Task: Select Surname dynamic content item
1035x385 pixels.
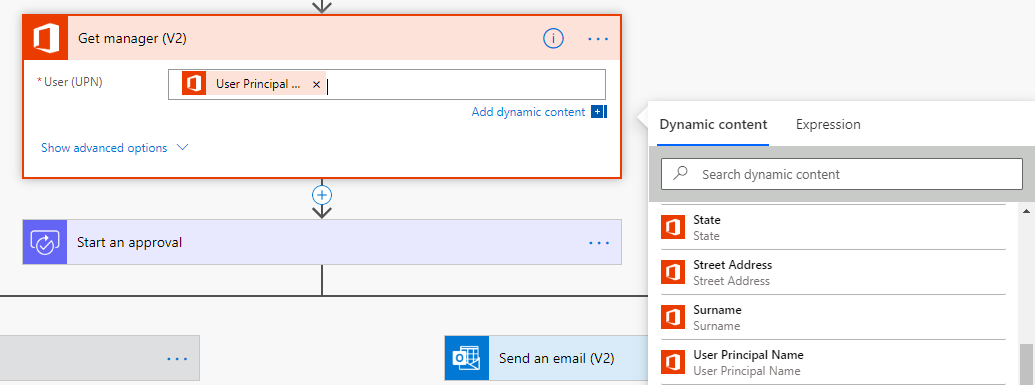Action: pos(833,317)
